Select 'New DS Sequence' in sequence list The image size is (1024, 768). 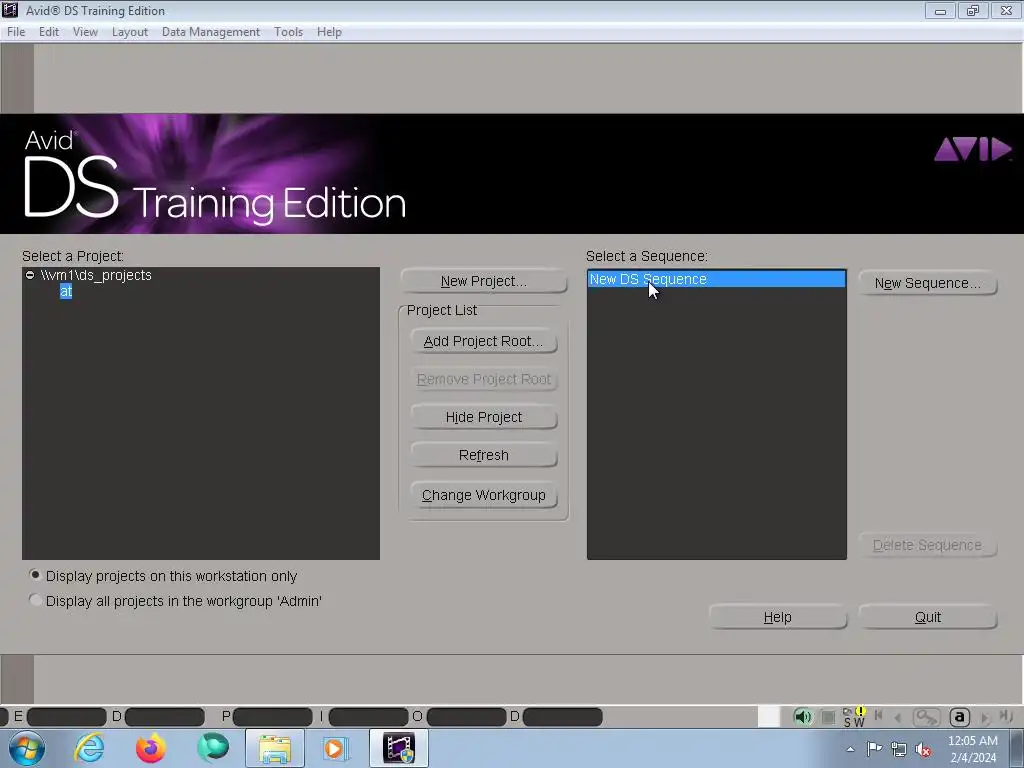click(716, 279)
